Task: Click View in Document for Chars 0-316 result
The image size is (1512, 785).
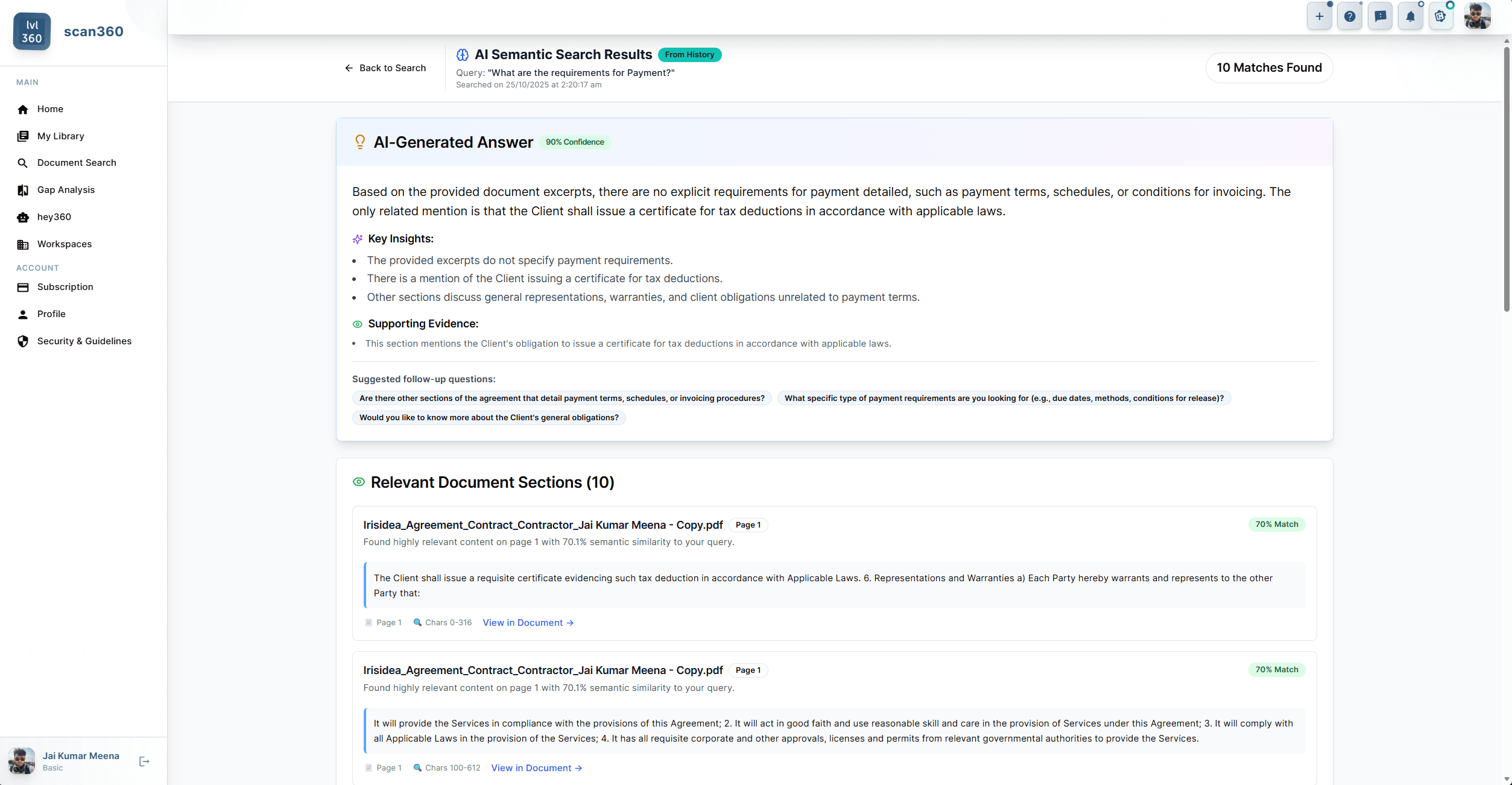Action: [x=528, y=623]
